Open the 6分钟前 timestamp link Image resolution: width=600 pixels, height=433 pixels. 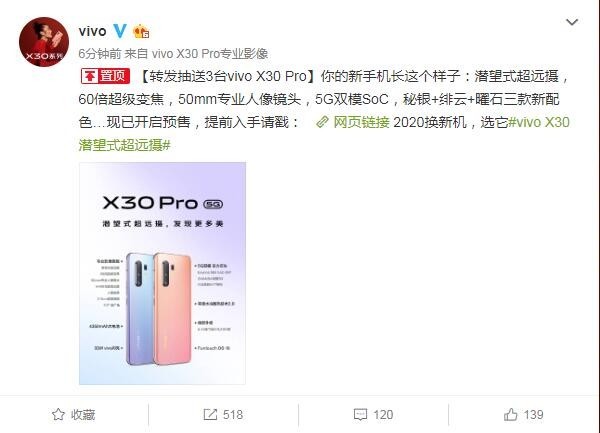pyautogui.click(x=99, y=54)
